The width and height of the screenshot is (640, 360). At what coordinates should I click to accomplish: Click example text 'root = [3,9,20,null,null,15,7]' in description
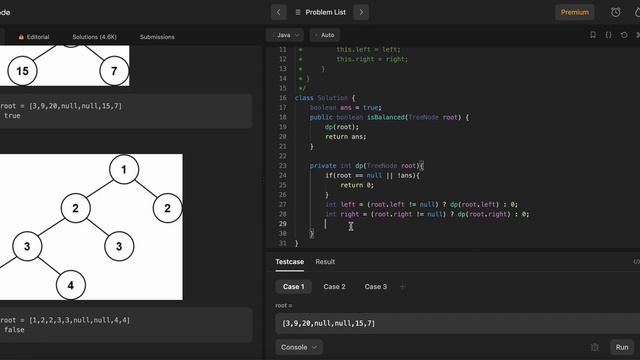click(x=61, y=106)
